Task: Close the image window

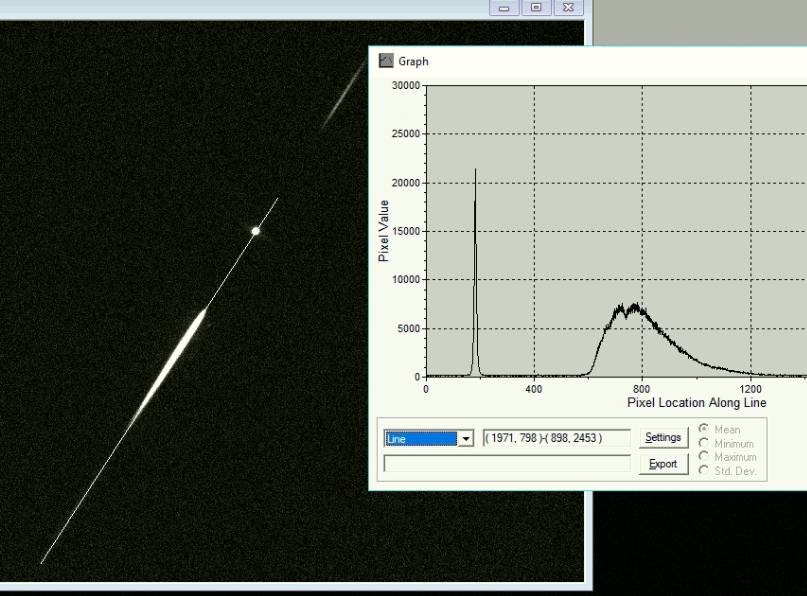Action: [568, 8]
